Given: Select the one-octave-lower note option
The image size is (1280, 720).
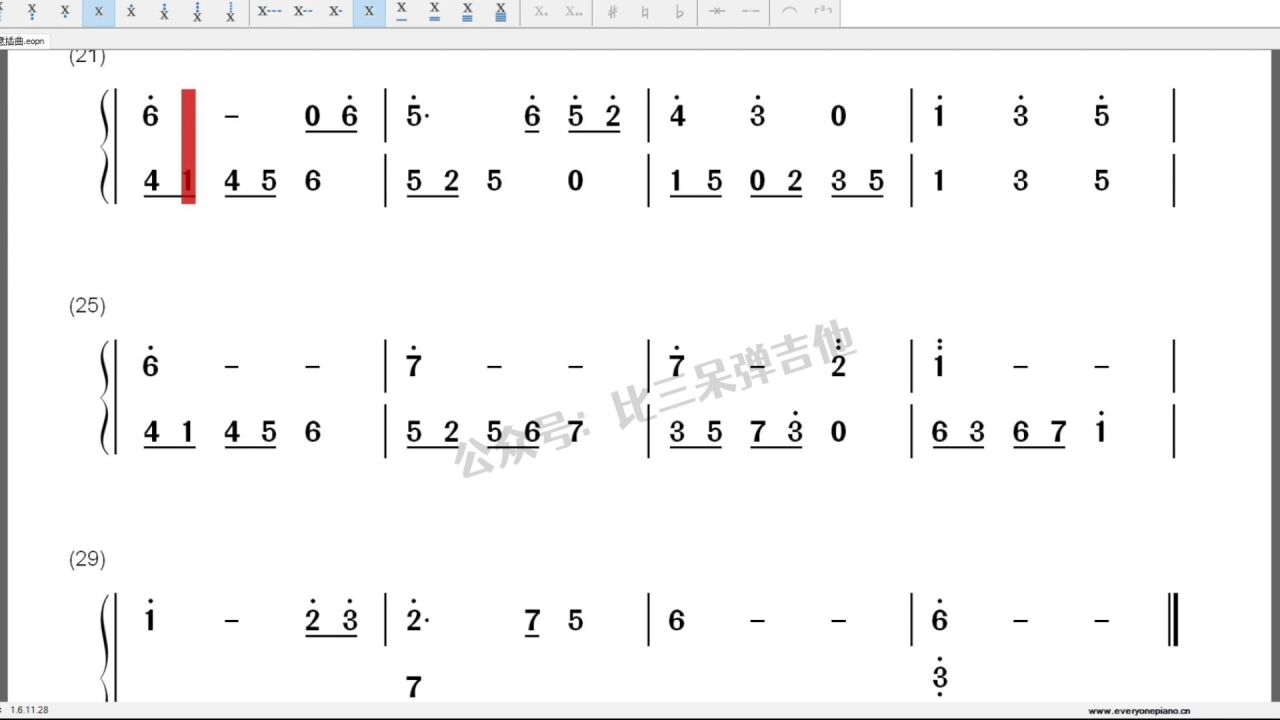Looking at the screenshot, I should pos(65,12).
